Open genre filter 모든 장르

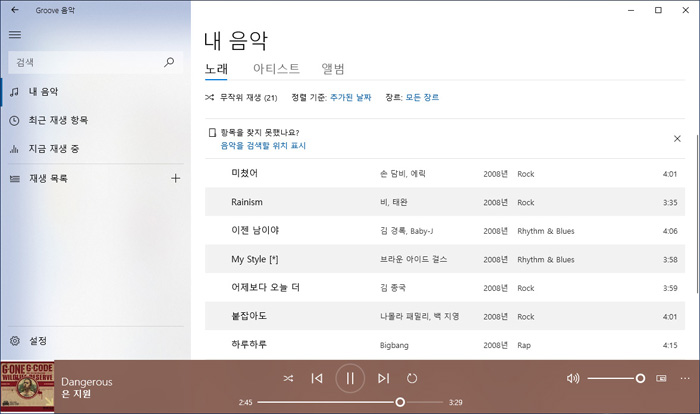coord(422,97)
